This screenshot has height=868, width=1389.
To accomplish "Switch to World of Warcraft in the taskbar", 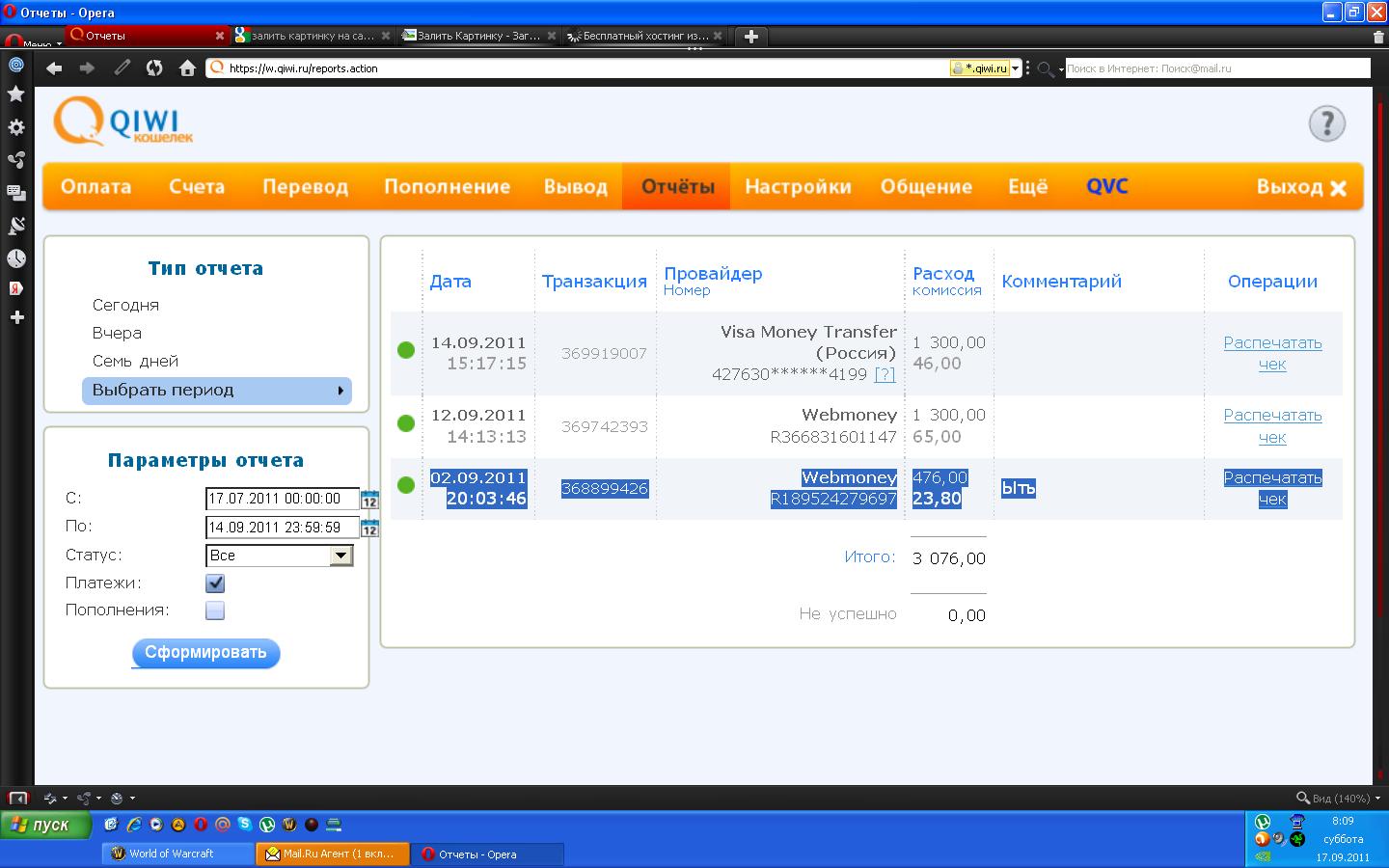I will point(178,854).
